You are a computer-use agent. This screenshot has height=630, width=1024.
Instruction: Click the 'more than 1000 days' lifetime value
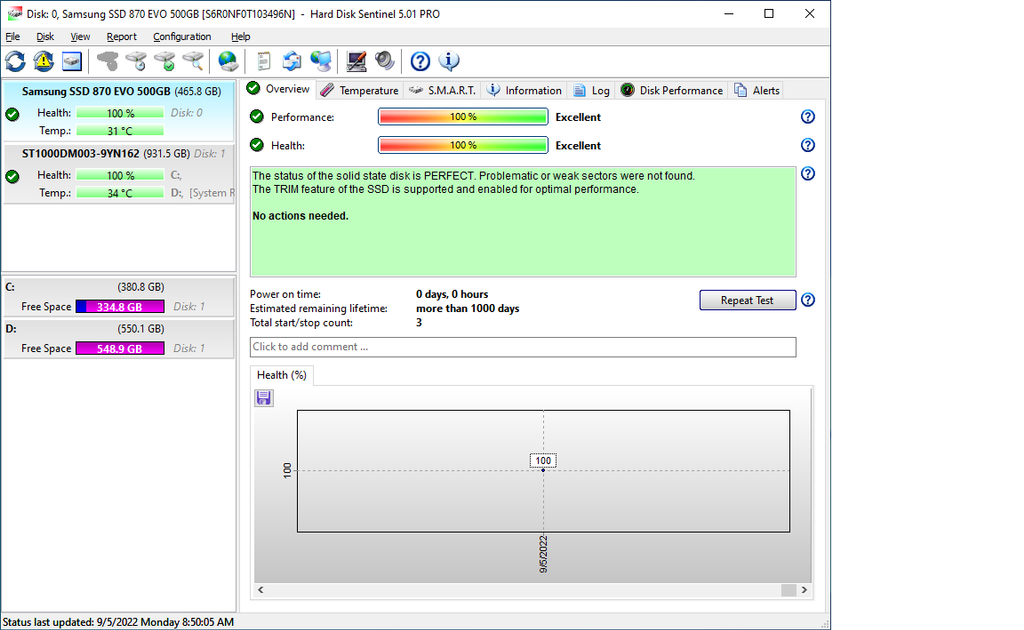coord(468,308)
